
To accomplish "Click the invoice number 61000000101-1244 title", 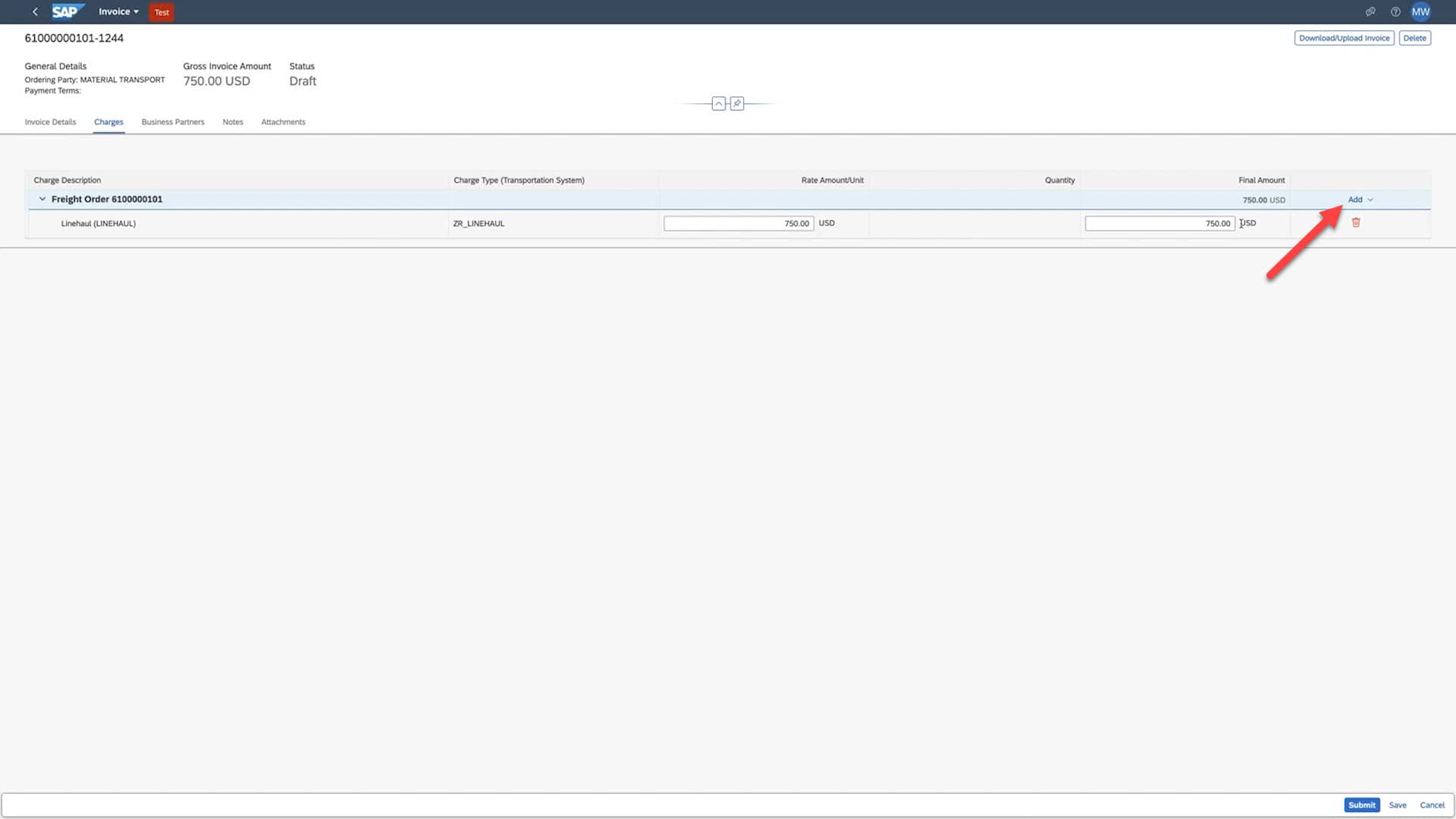I will click(74, 38).
